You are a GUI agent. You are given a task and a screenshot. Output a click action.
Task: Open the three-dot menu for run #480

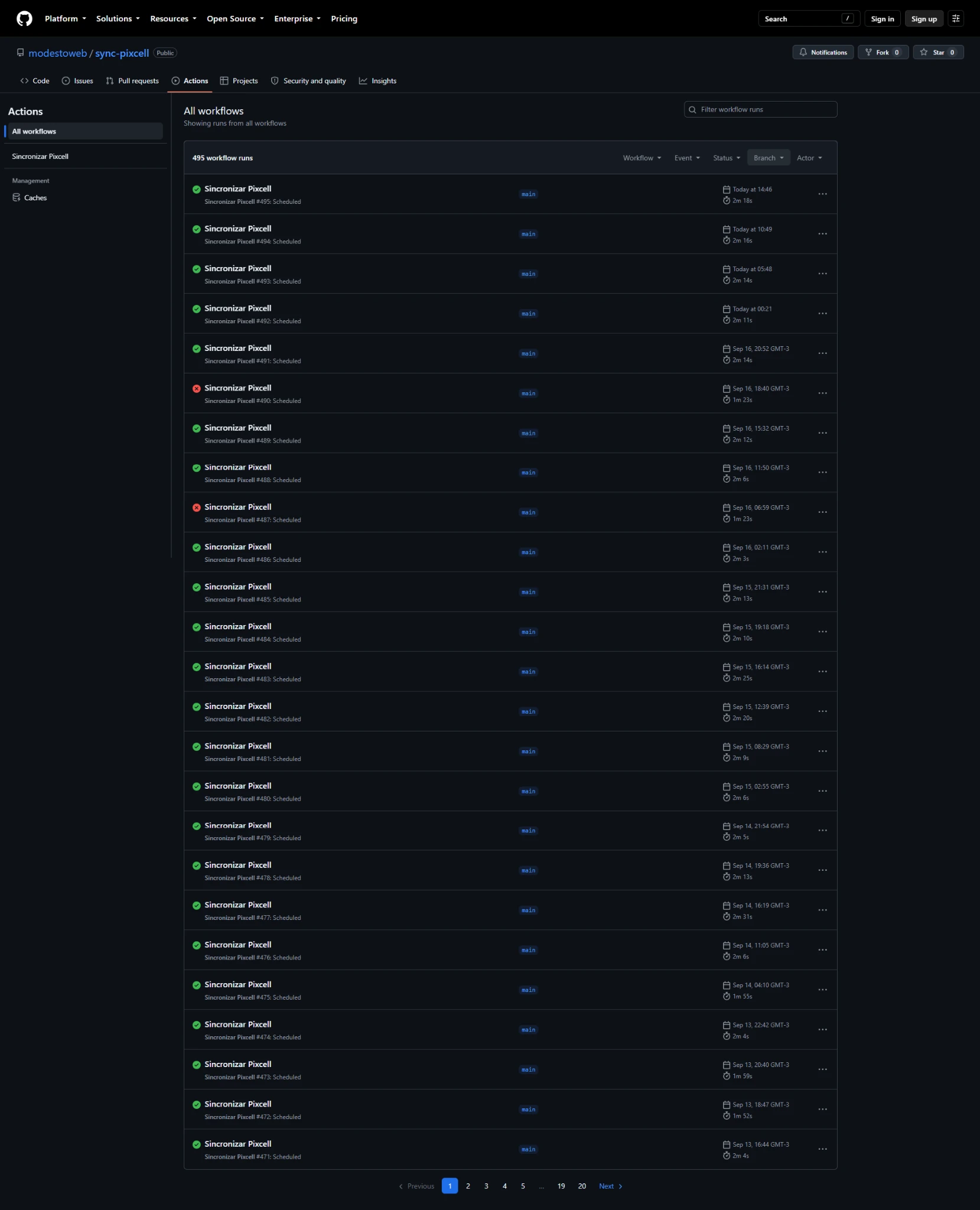click(822, 791)
